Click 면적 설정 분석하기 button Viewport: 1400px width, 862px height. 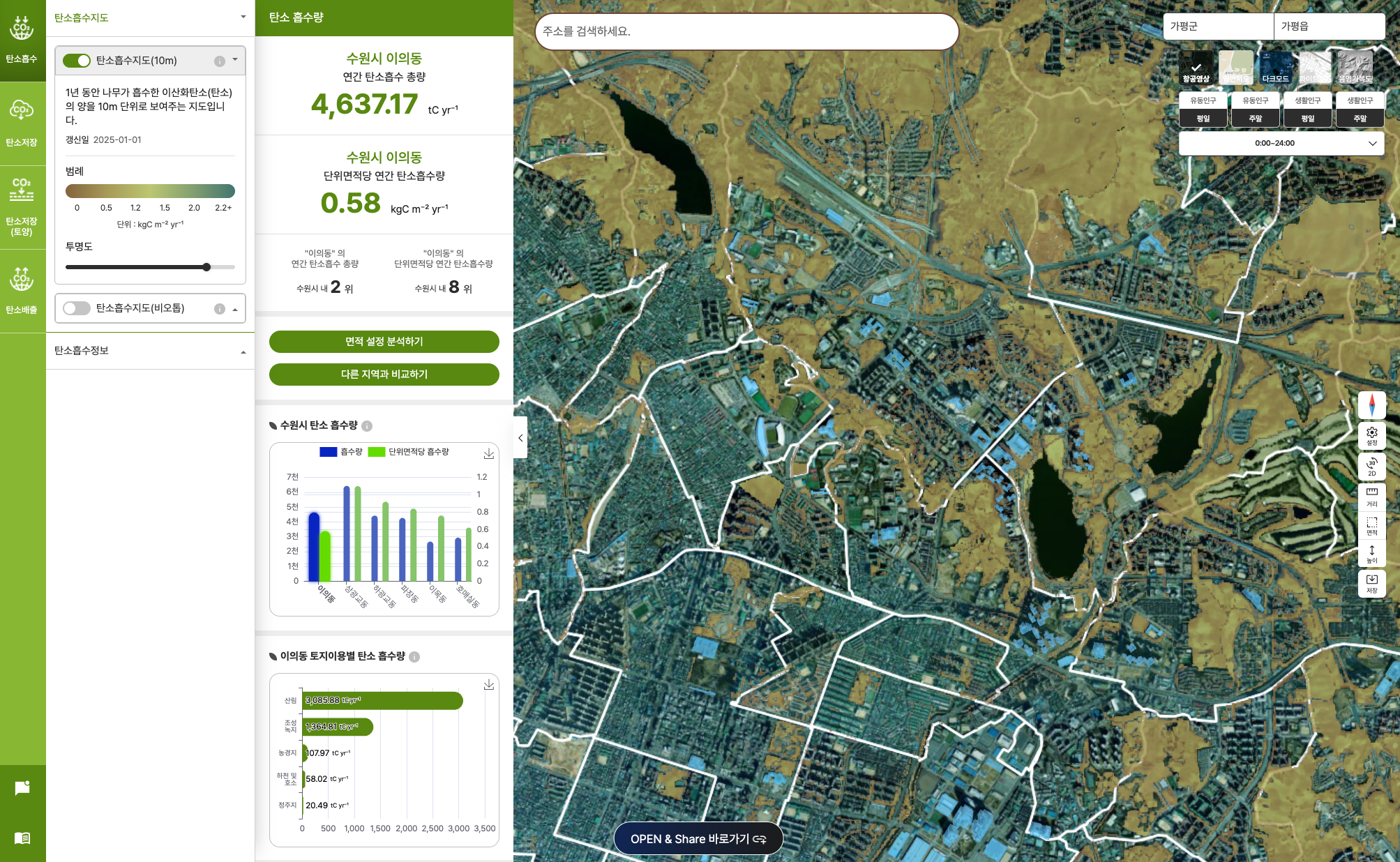pos(384,342)
